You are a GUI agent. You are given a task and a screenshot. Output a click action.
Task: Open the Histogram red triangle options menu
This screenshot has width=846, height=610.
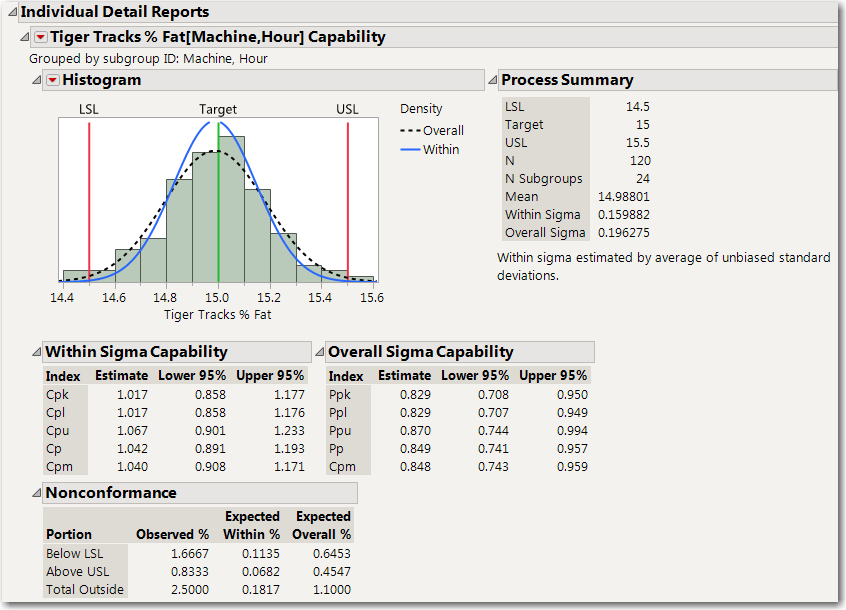pyautogui.click(x=52, y=80)
